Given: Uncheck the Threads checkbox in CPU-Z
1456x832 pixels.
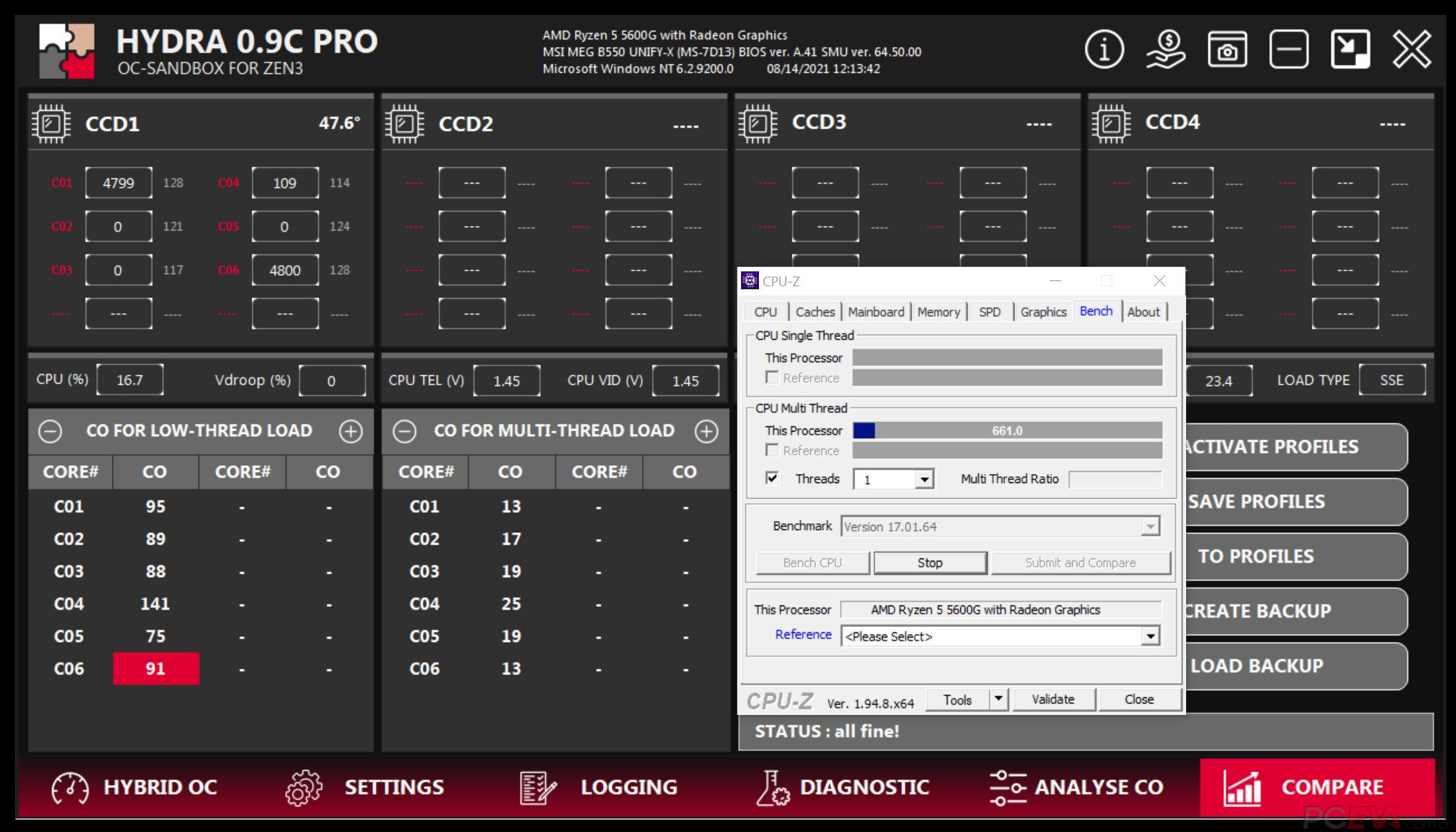Looking at the screenshot, I should [772, 478].
